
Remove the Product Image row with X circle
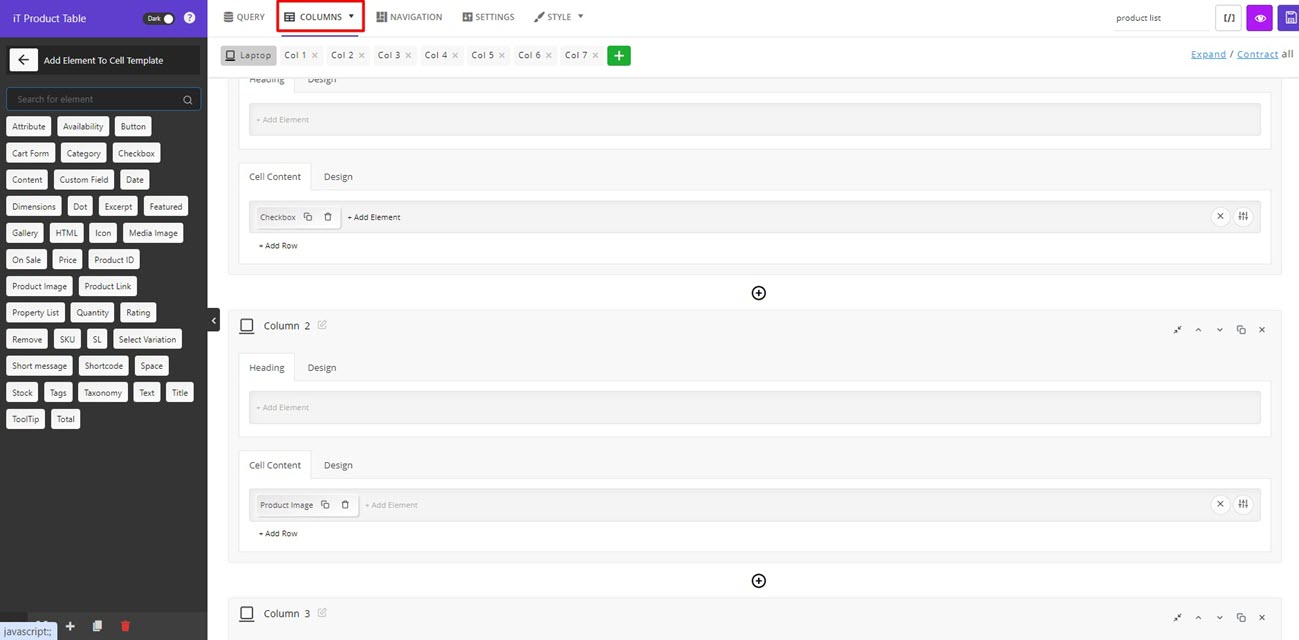point(1220,504)
